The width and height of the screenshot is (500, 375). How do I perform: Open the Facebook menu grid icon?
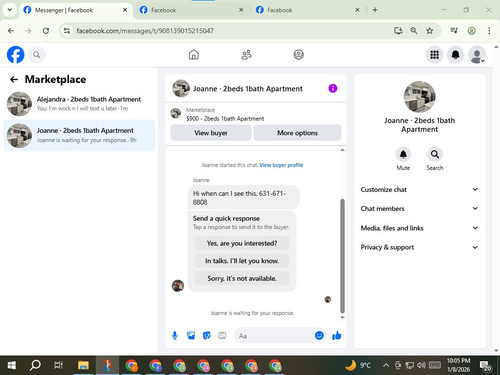[x=434, y=55]
